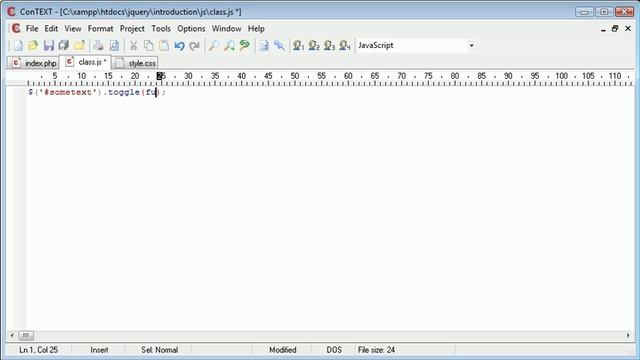Undo the last edit with the blue arrow
The image size is (640, 360).
pyautogui.click(x=179, y=45)
